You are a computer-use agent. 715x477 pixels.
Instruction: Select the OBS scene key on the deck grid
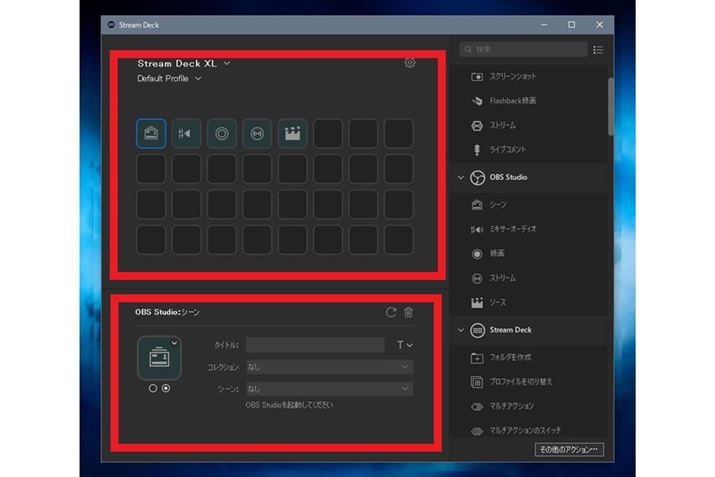click(151, 134)
